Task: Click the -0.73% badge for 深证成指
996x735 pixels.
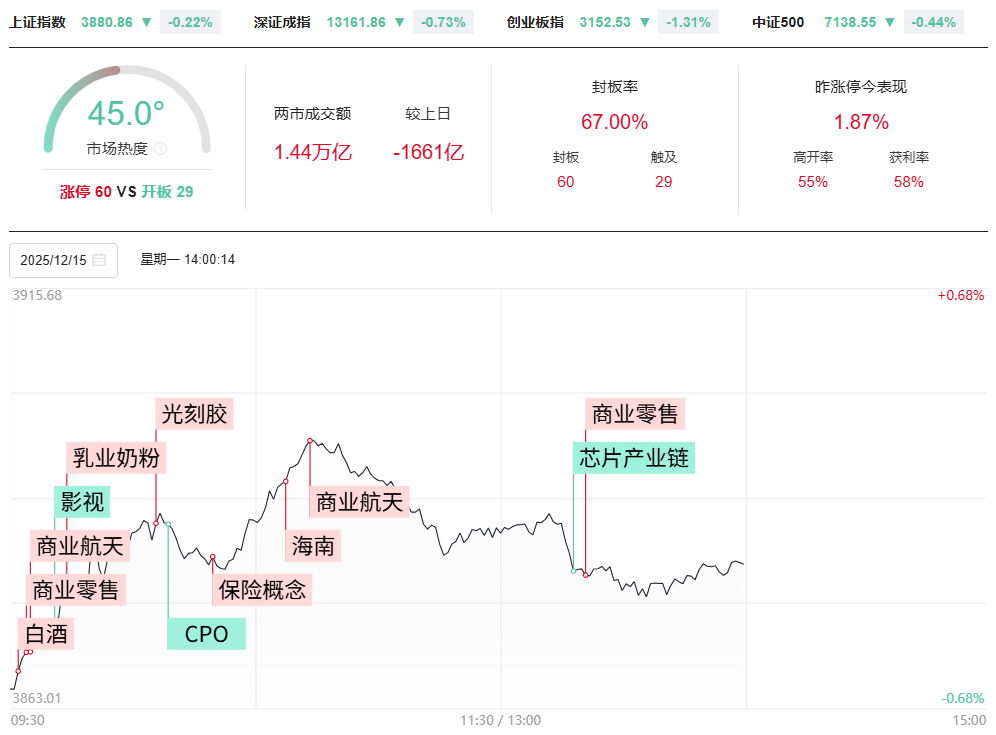Action: pyautogui.click(x=443, y=22)
